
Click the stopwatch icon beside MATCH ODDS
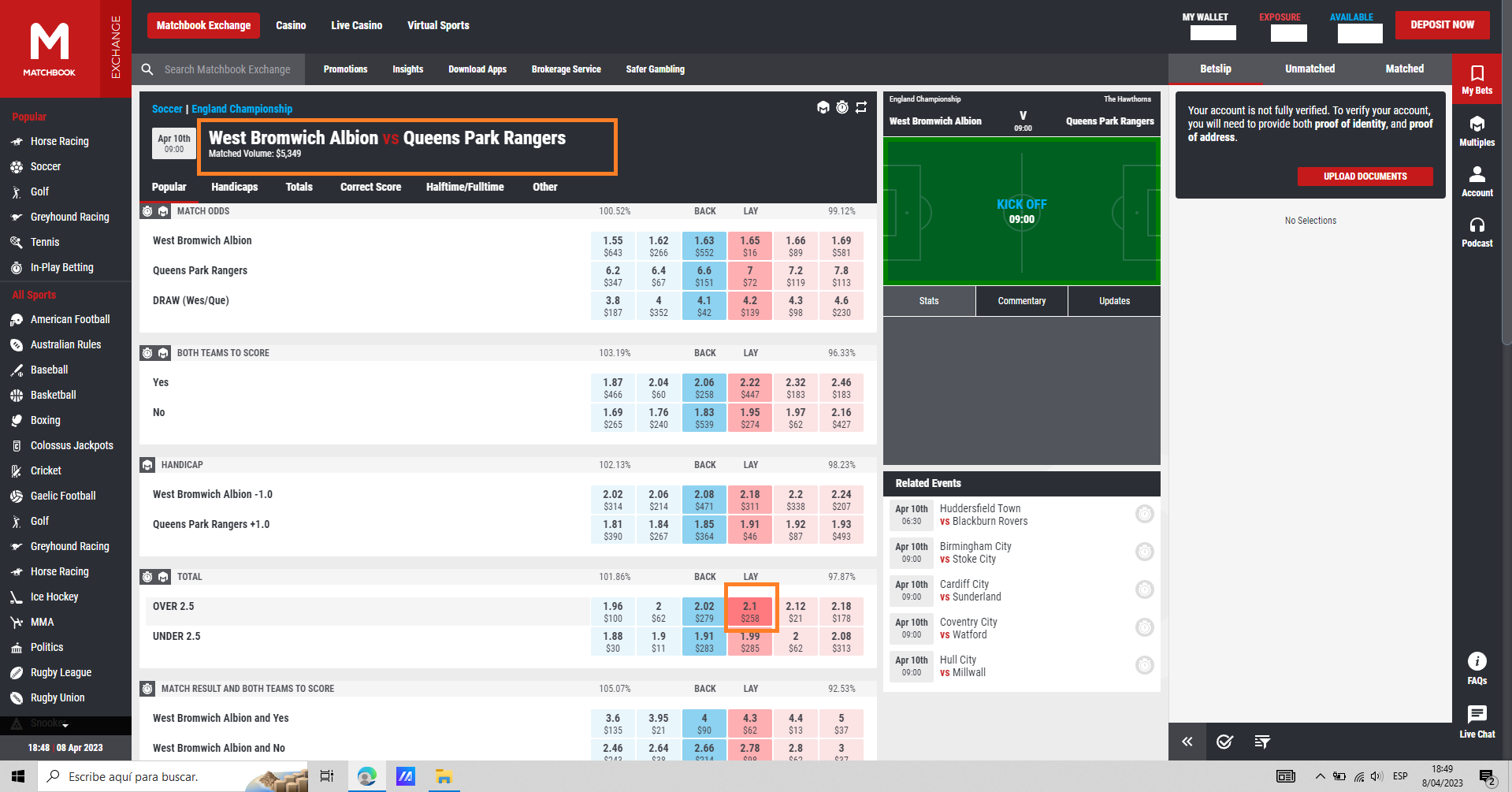(x=147, y=211)
